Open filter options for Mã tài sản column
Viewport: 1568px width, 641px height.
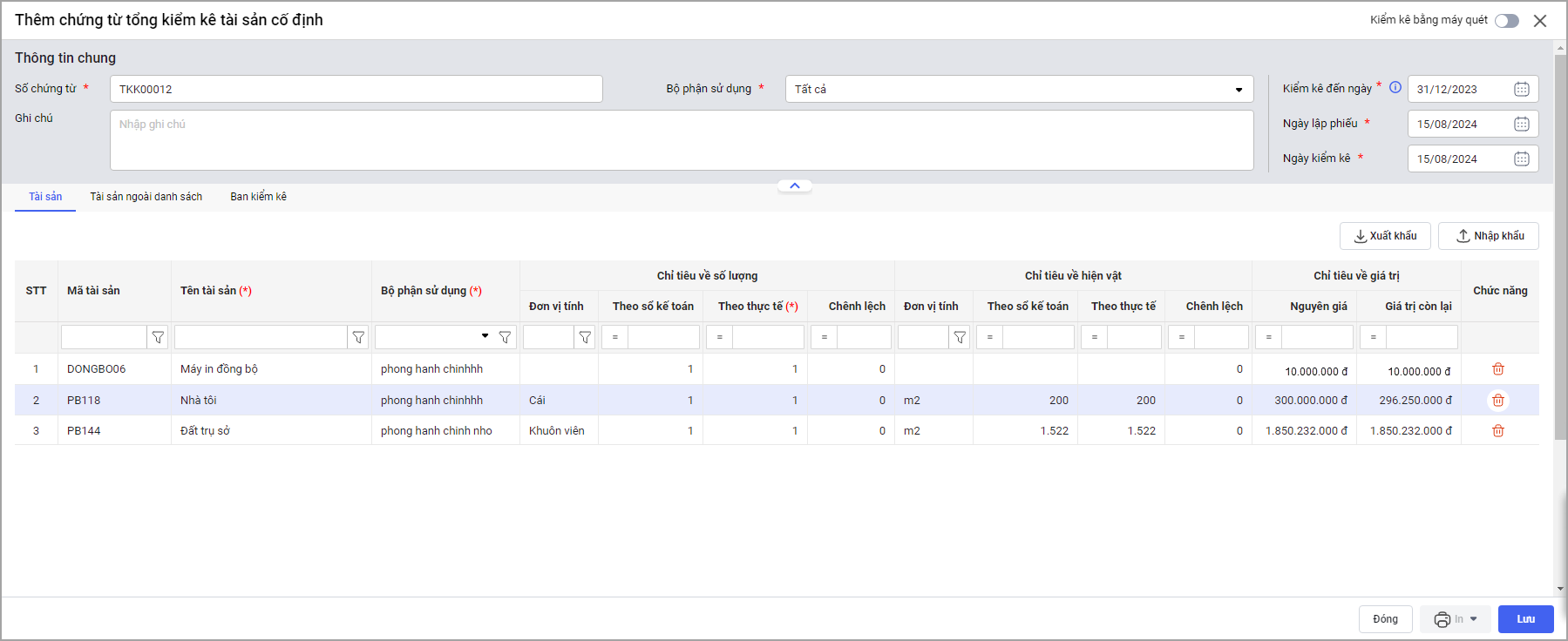coord(158,337)
